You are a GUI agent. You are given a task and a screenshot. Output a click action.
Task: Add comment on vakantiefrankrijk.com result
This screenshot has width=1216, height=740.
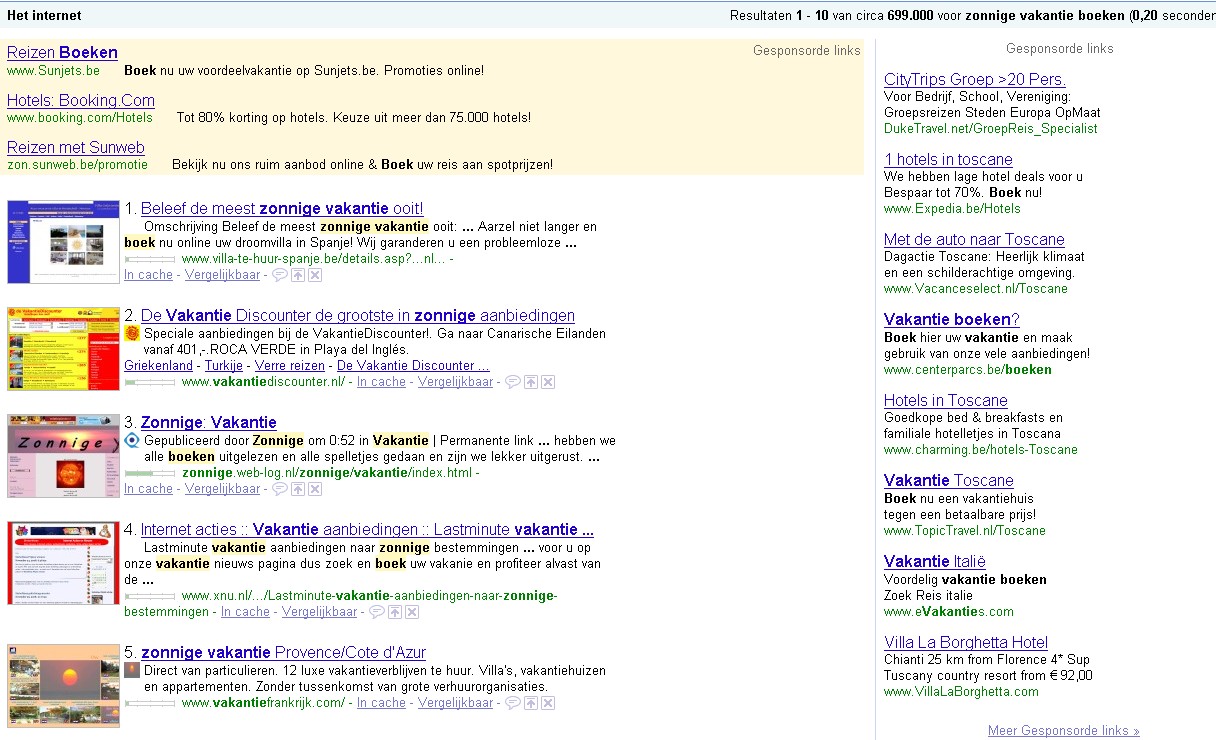click(513, 703)
